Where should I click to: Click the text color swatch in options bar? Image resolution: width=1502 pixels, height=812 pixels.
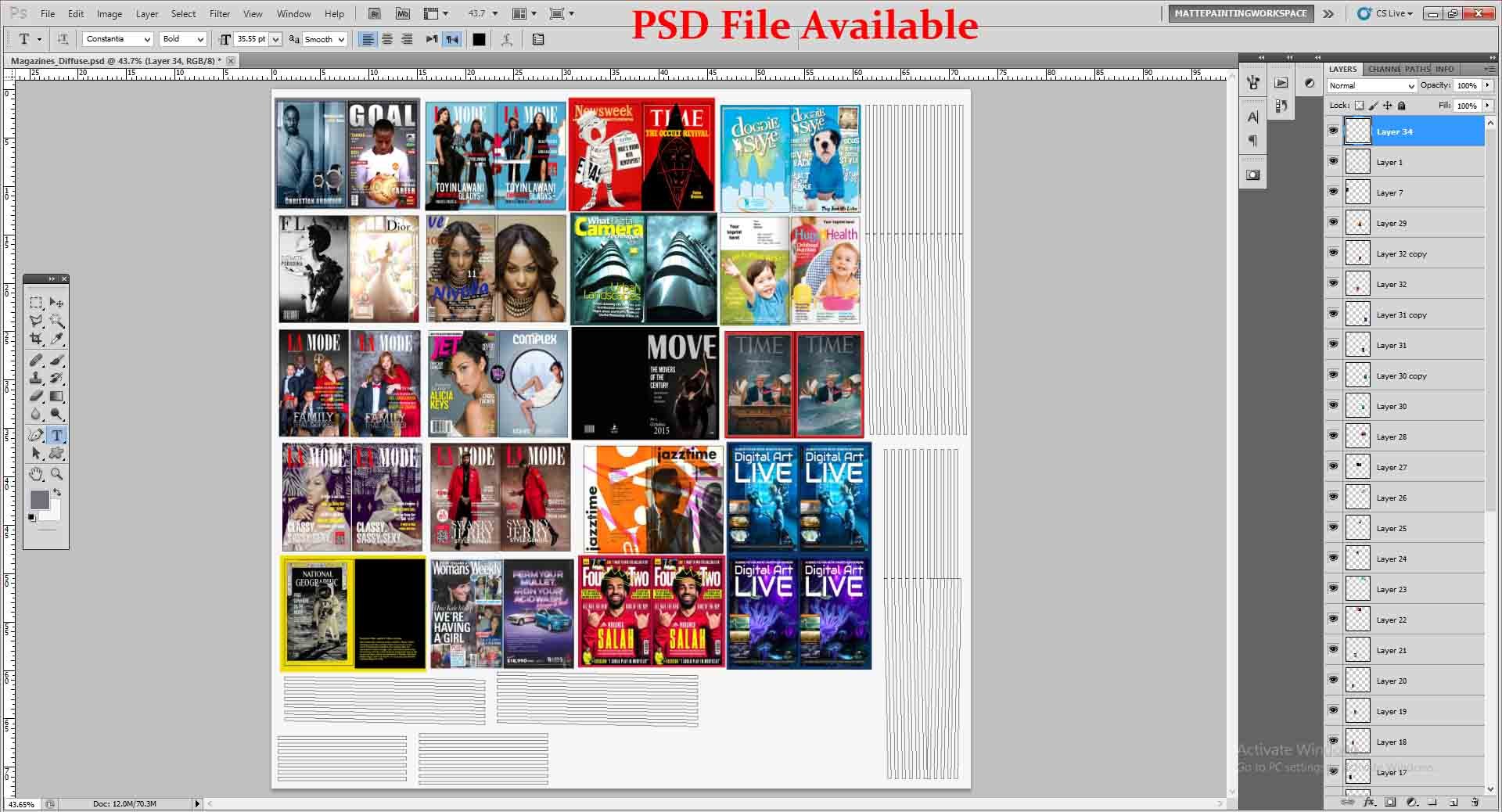479,39
